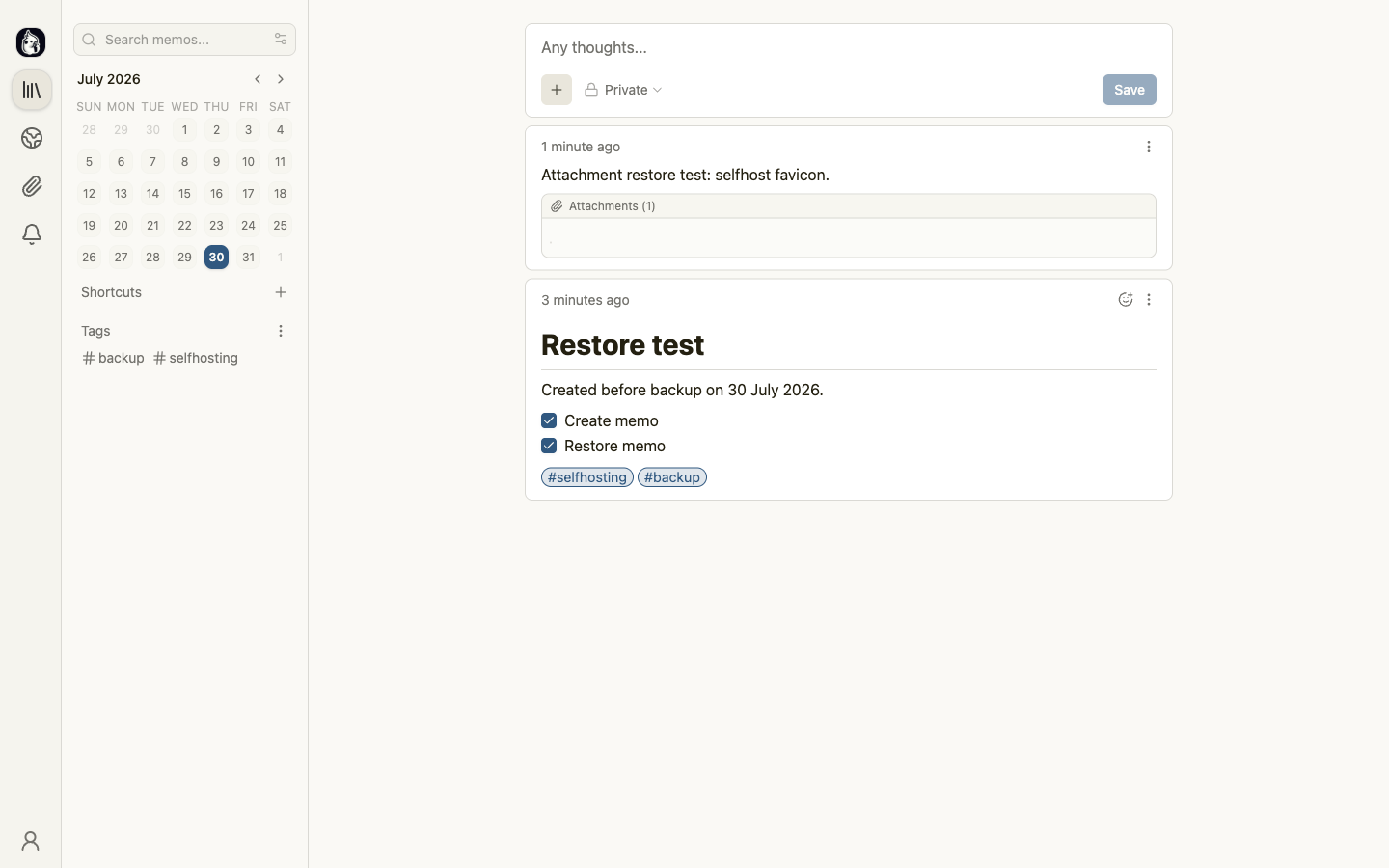1389x868 pixels.
Task: Open the search filter settings icon
Action: tap(281, 40)
